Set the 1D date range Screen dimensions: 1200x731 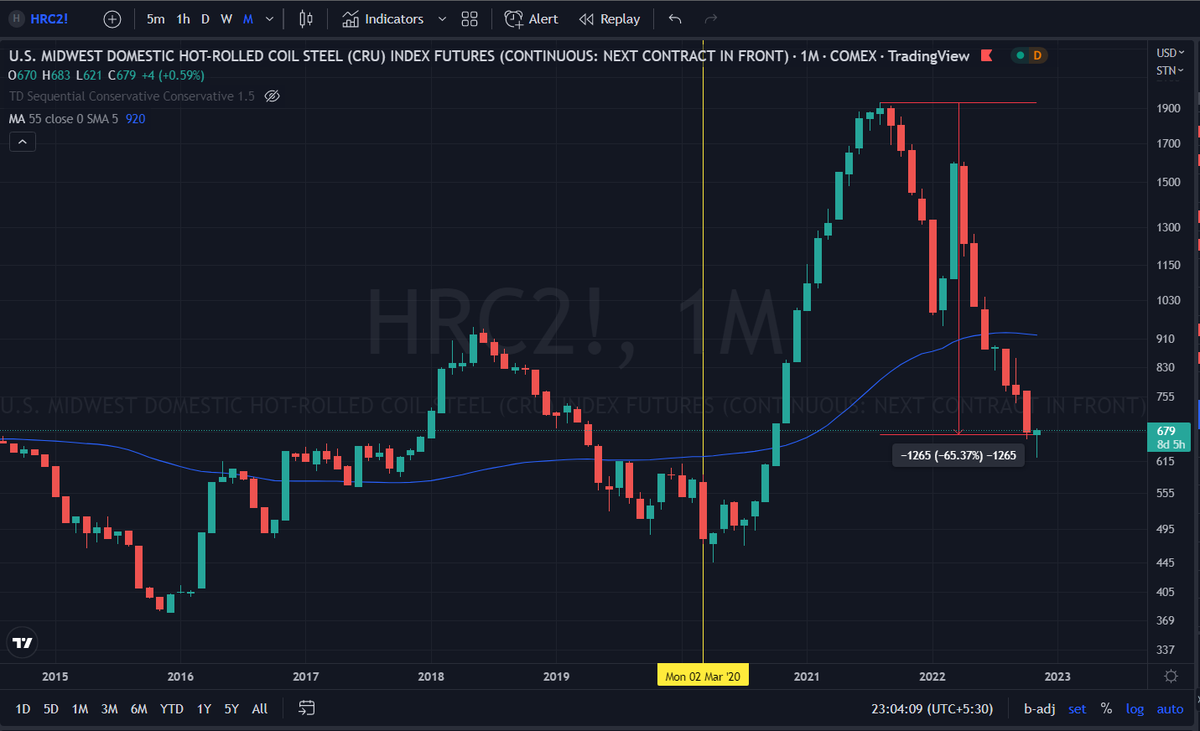point(22,708)
